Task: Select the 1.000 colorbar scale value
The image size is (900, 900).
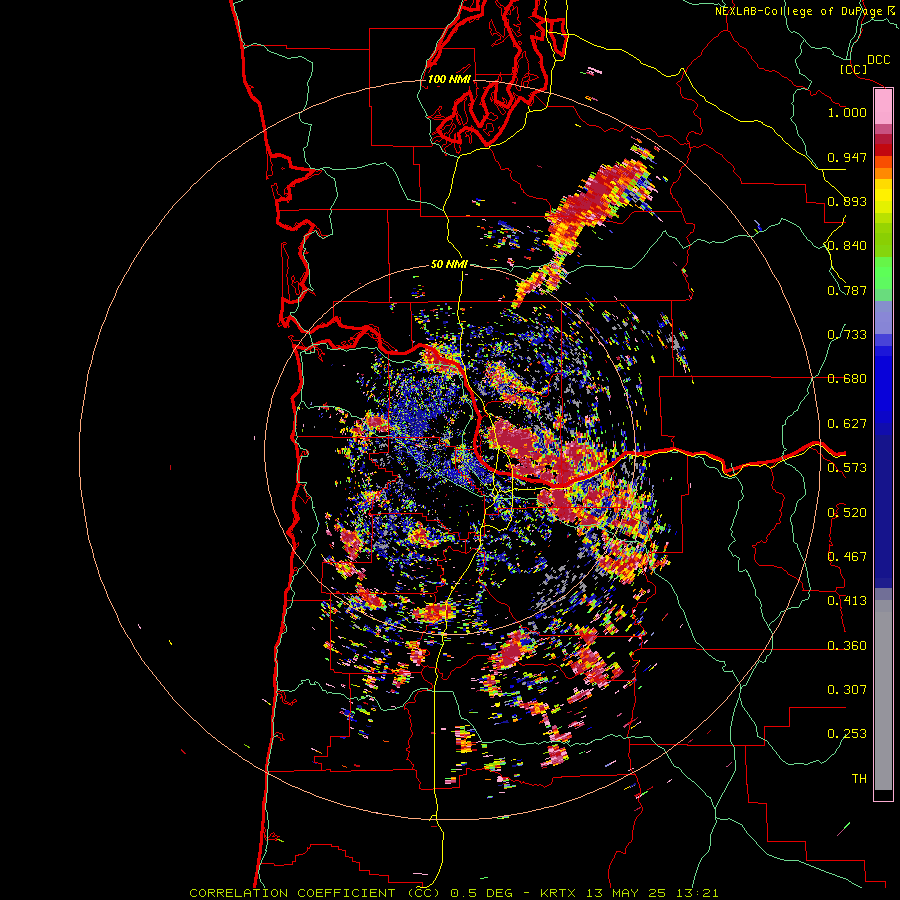Action: (847, 112)
